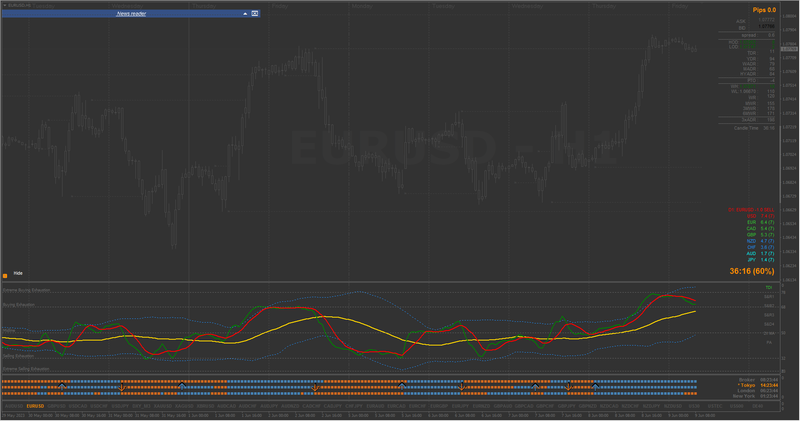This screenshot has height=421, width=800.
Task: Open the News reader title link
Action: point(131,14)
